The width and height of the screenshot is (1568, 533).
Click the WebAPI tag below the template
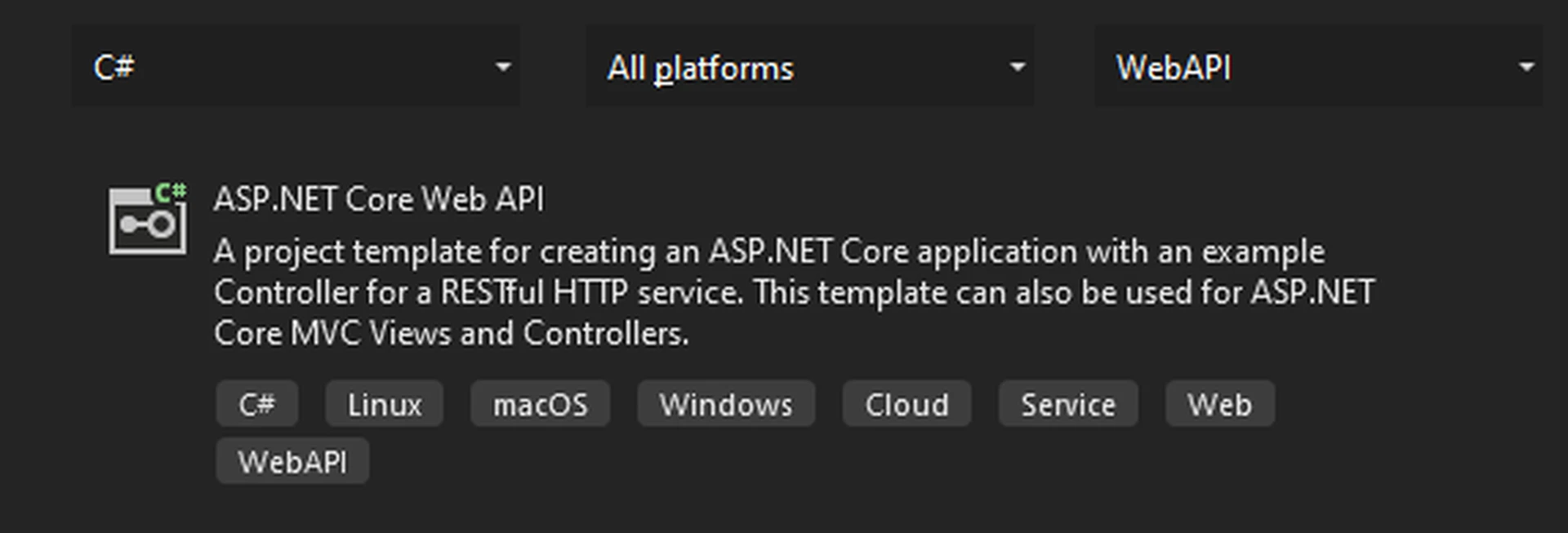[x=292, y=462]
